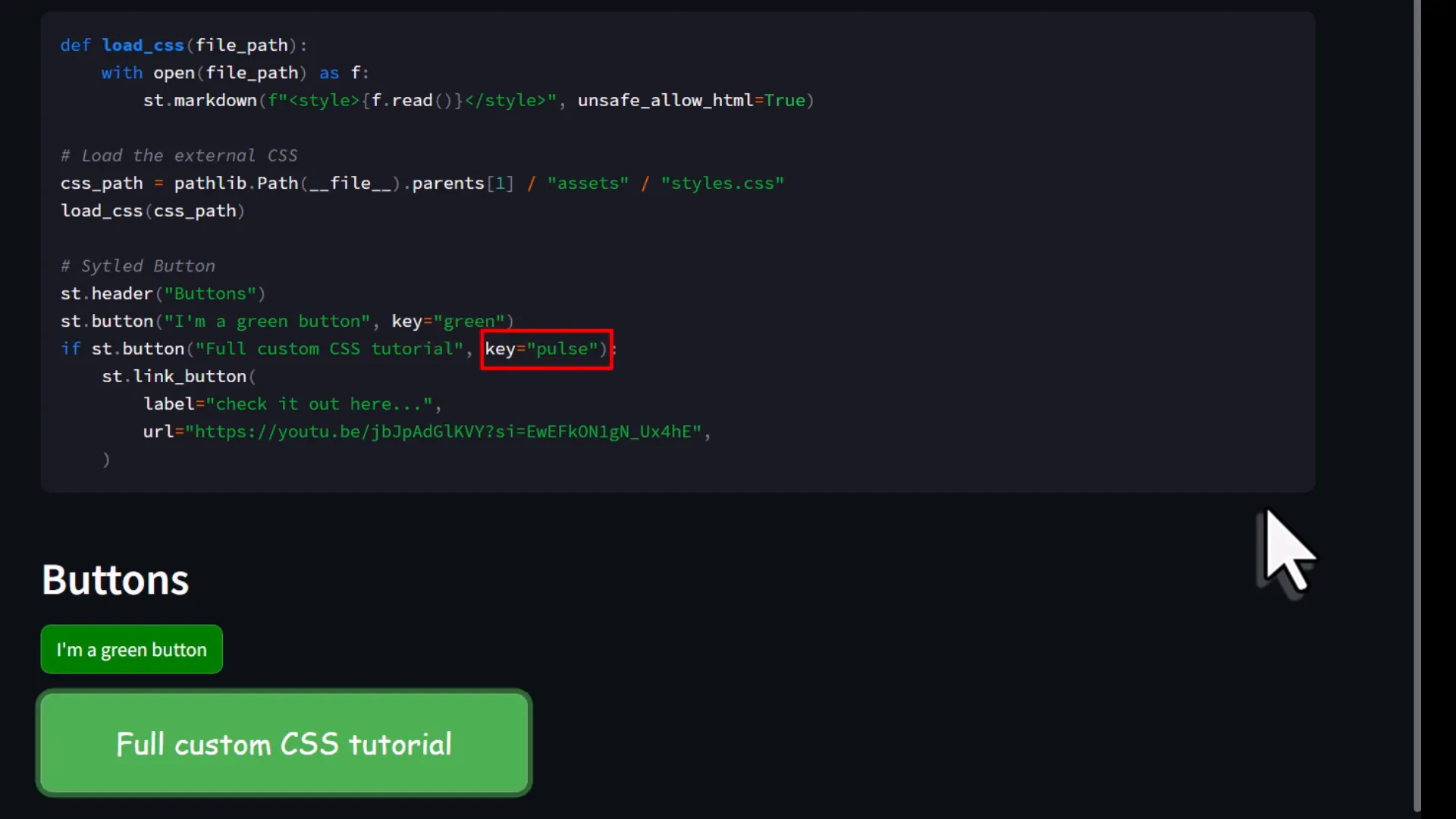Click the st.markdown call in code

coord(200,100)
